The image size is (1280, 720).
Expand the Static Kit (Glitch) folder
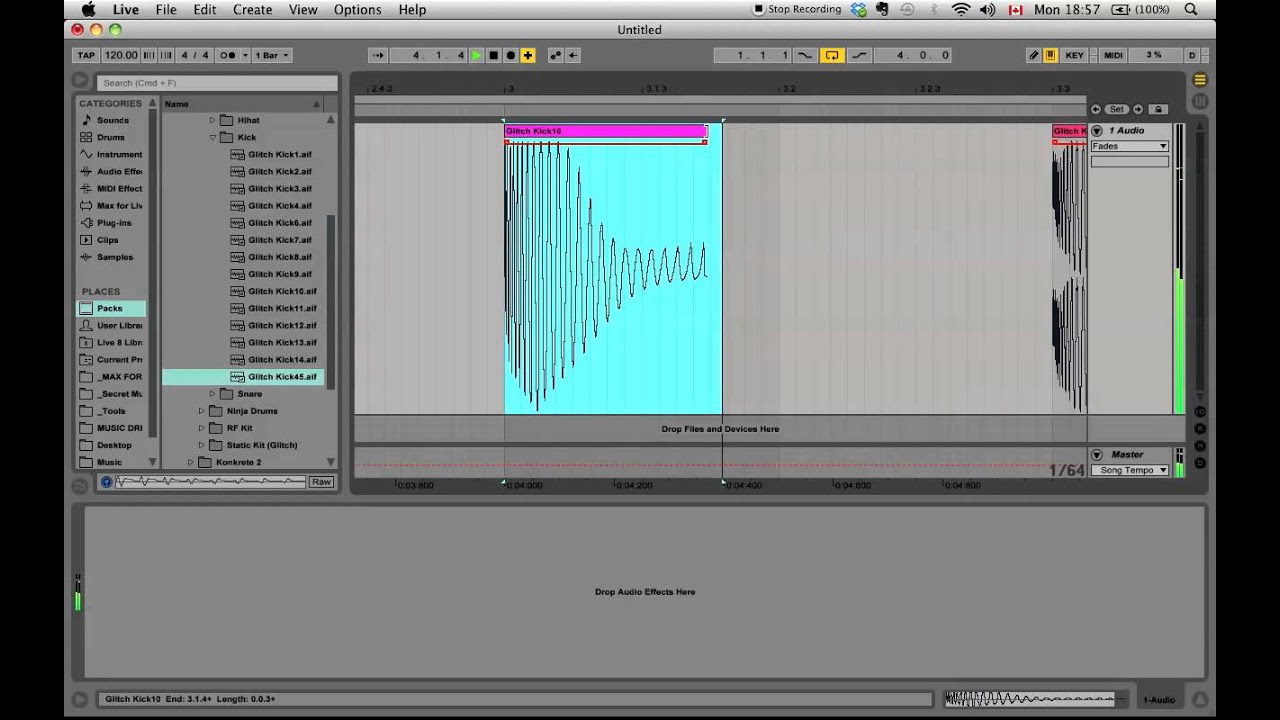(201, 445)
